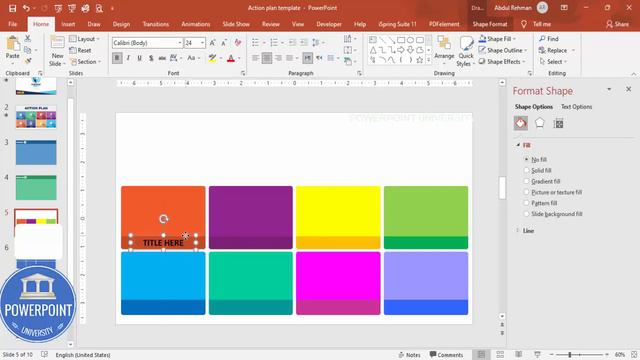Viewport: 640px width, 360px height.
Task: Open the Animations ribbon tab
Action: [x=196, y=24]
